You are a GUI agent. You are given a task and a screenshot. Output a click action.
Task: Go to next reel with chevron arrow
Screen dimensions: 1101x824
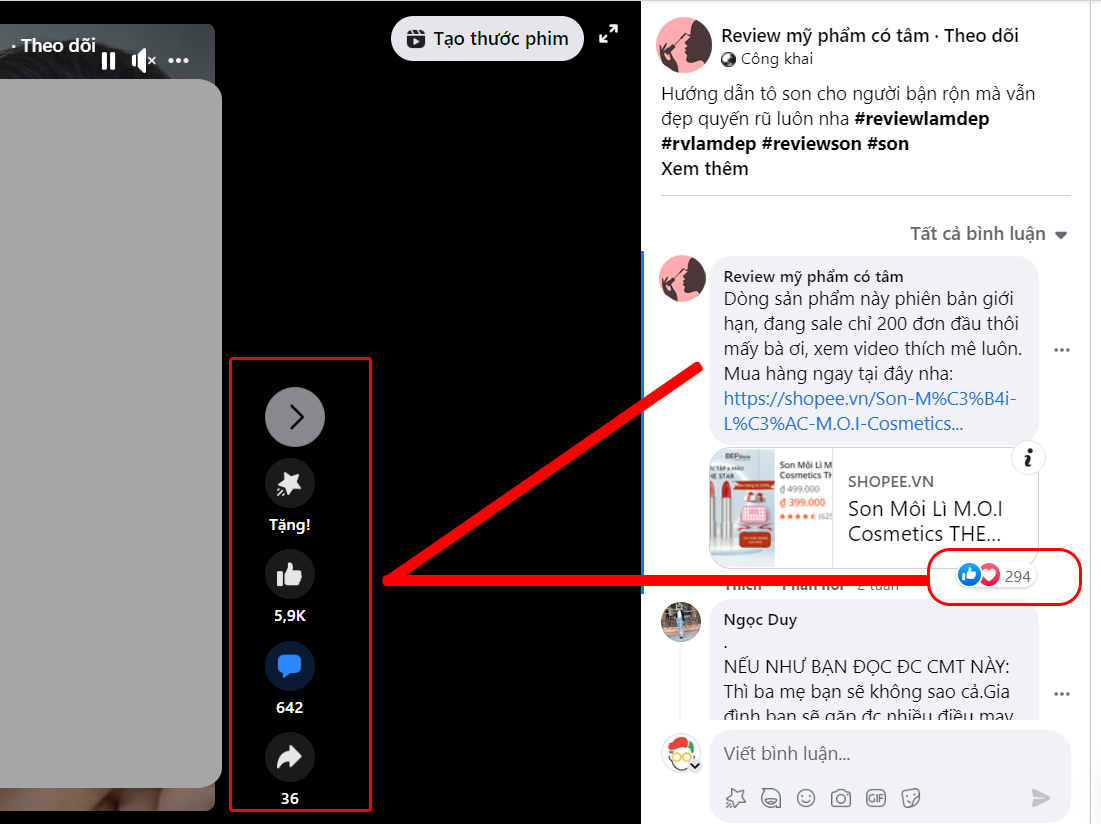(x=295, y=417)
